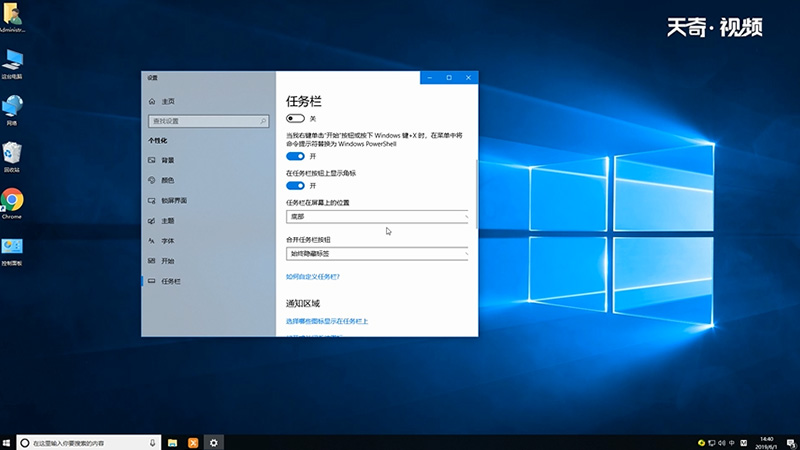This screenshot has width=800, height=450.
Task: Open the 主题 (Themes) sidebar entry
Action: pyautogui.click(x=162, y=221)
